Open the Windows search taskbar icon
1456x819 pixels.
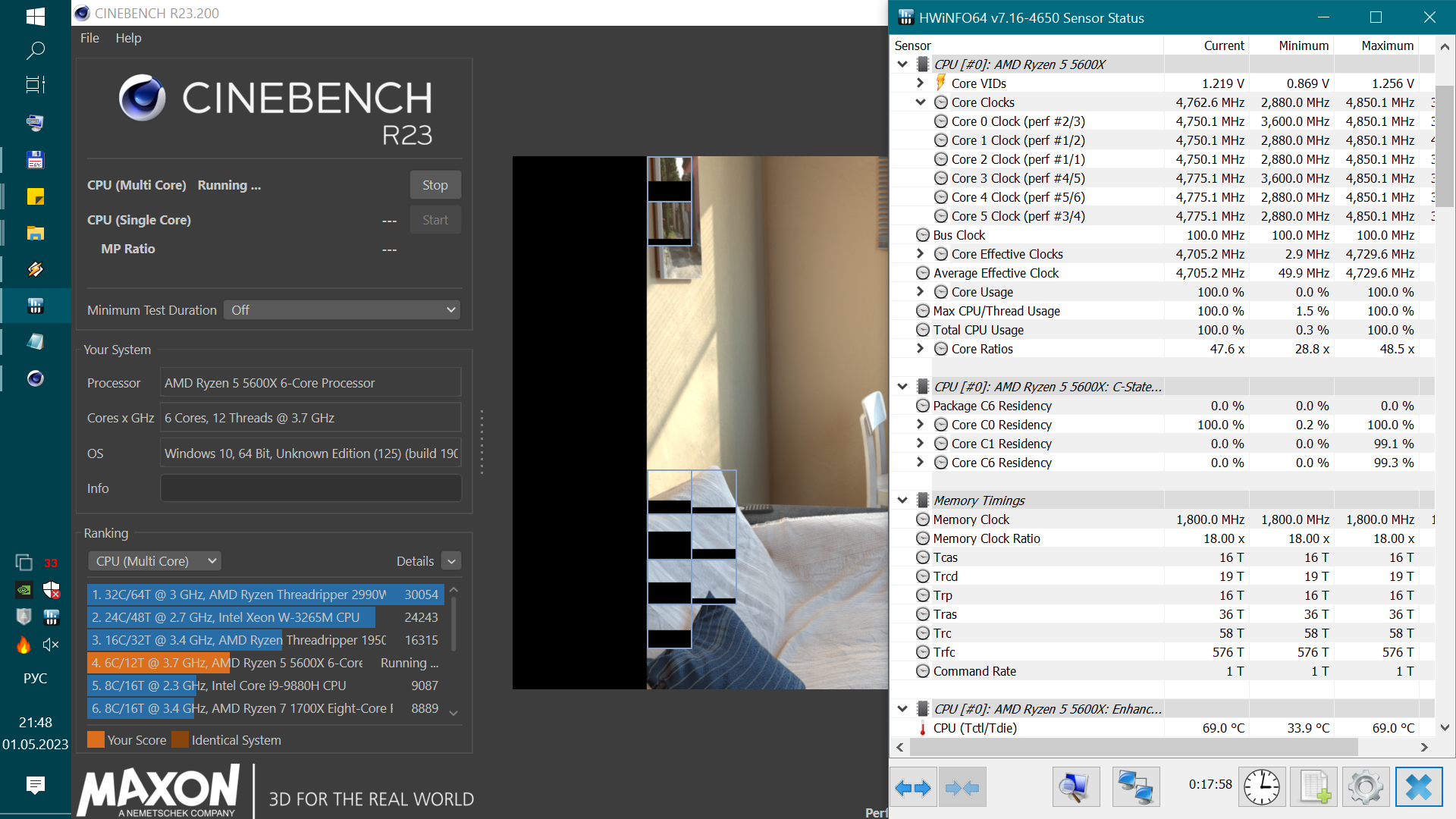click(35, 51)
